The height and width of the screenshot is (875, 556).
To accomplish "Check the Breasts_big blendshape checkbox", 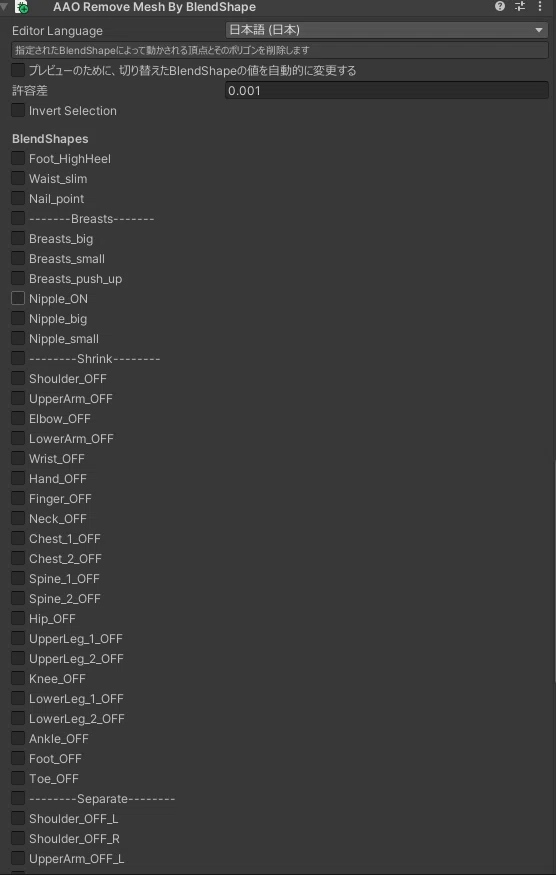I will 18,238.
